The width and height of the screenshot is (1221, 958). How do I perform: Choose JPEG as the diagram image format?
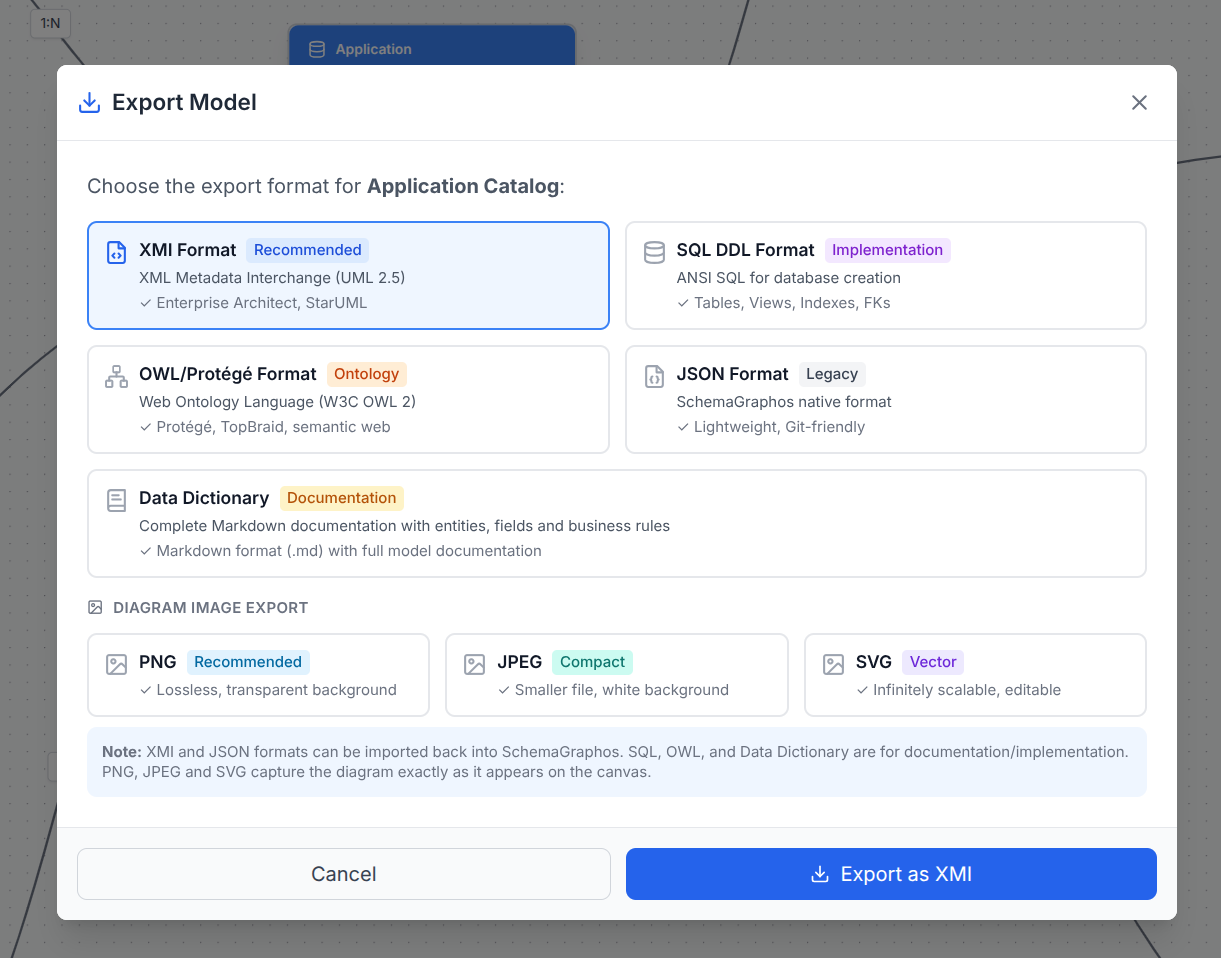(x=616, y=674)
